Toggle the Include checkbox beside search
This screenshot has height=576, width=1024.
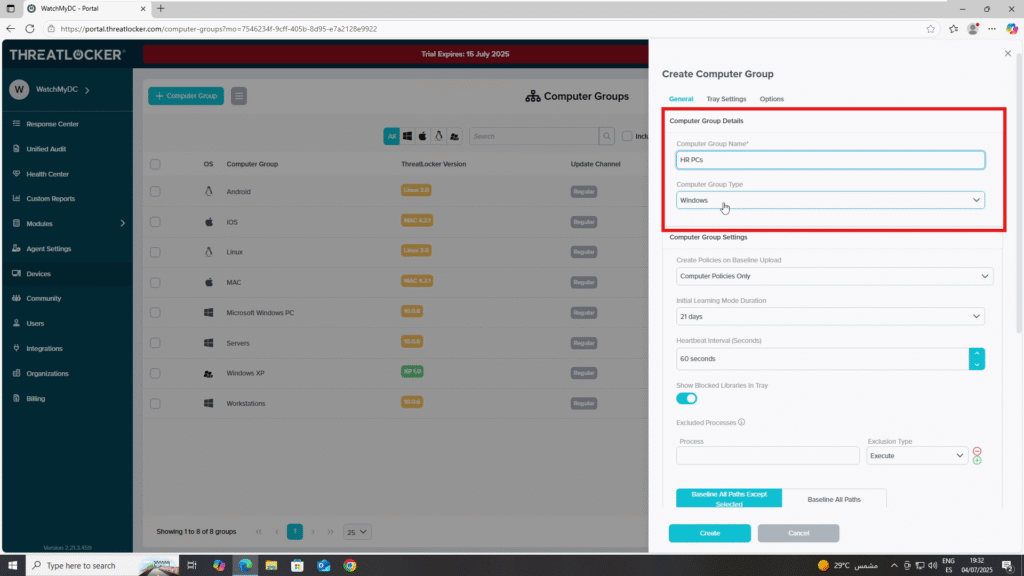[627, 136]
